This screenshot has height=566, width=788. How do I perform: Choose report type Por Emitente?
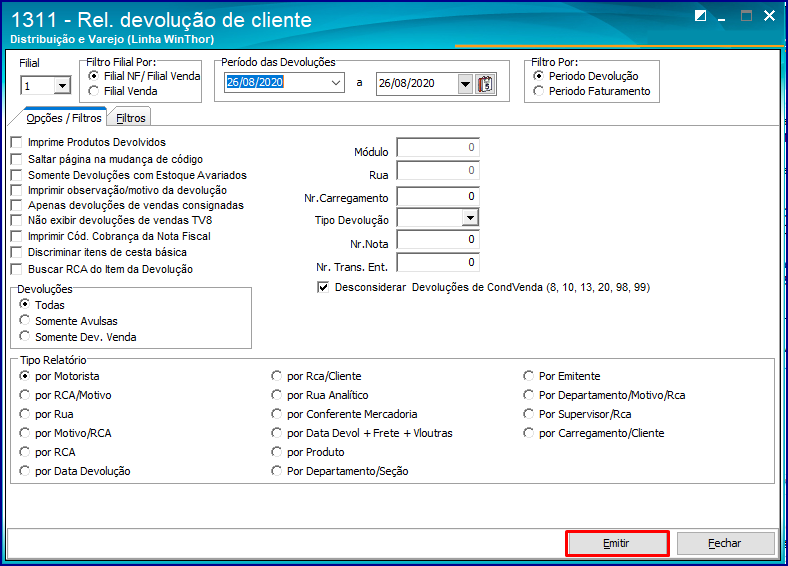click(528, 376)
